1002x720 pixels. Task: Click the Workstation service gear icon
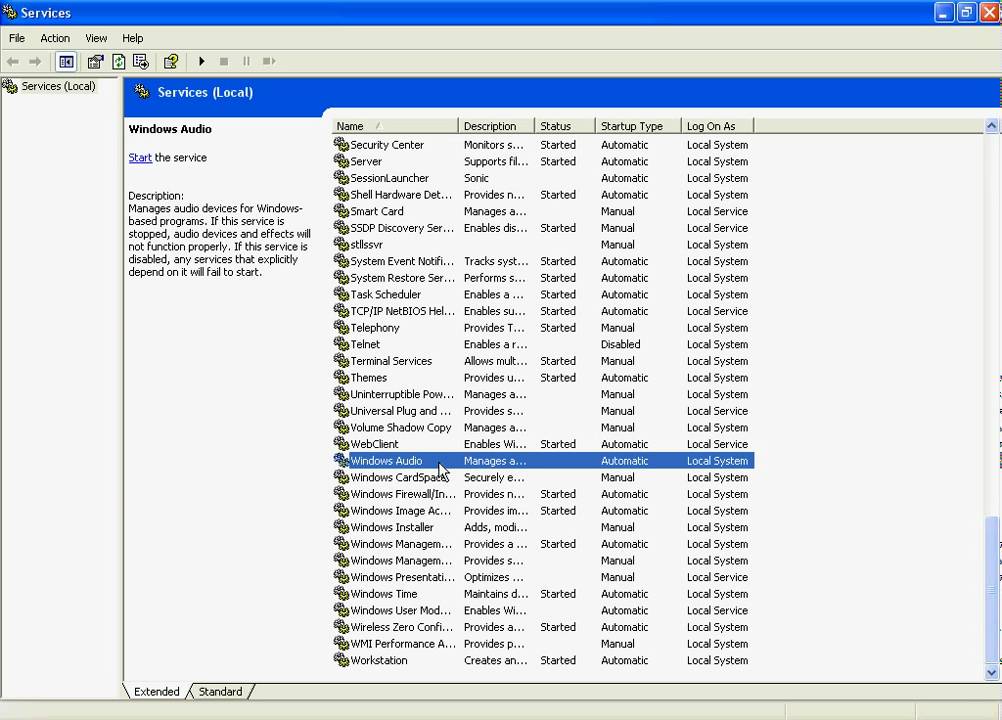pos(341,660)
